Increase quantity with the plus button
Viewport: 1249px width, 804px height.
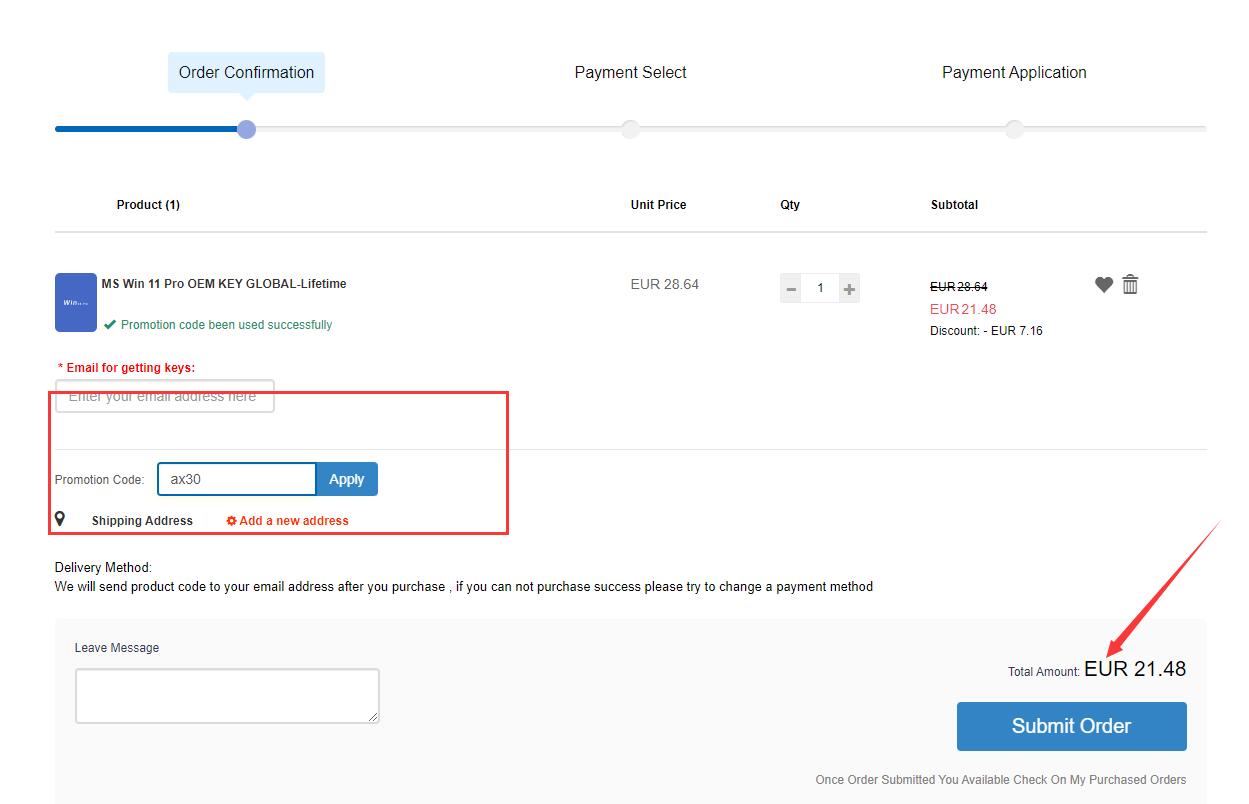[849, 289]
